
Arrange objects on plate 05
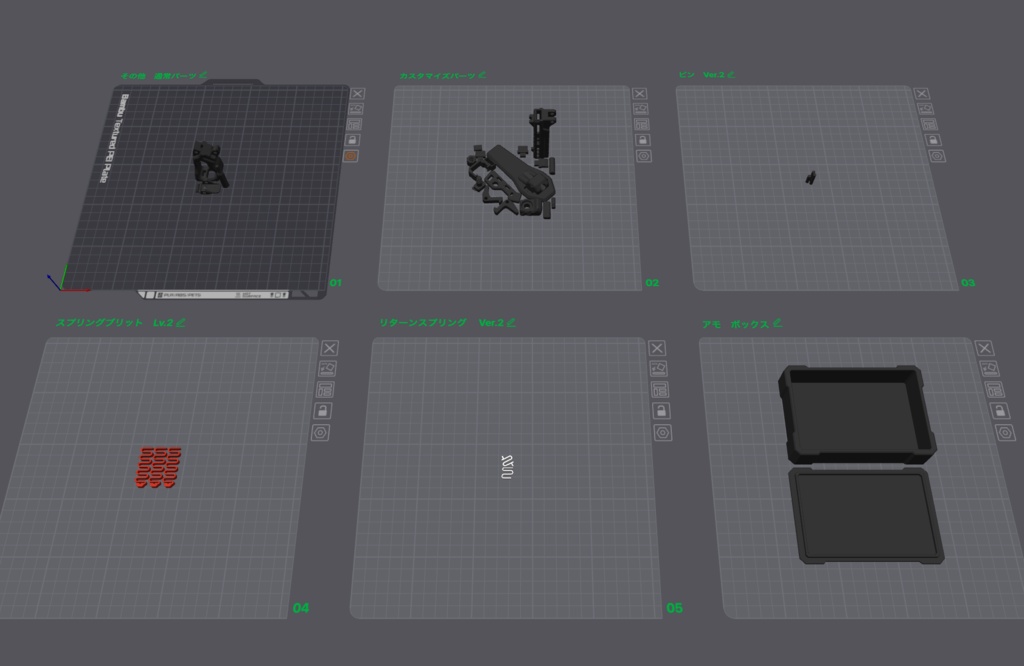[x=660, y=390]
